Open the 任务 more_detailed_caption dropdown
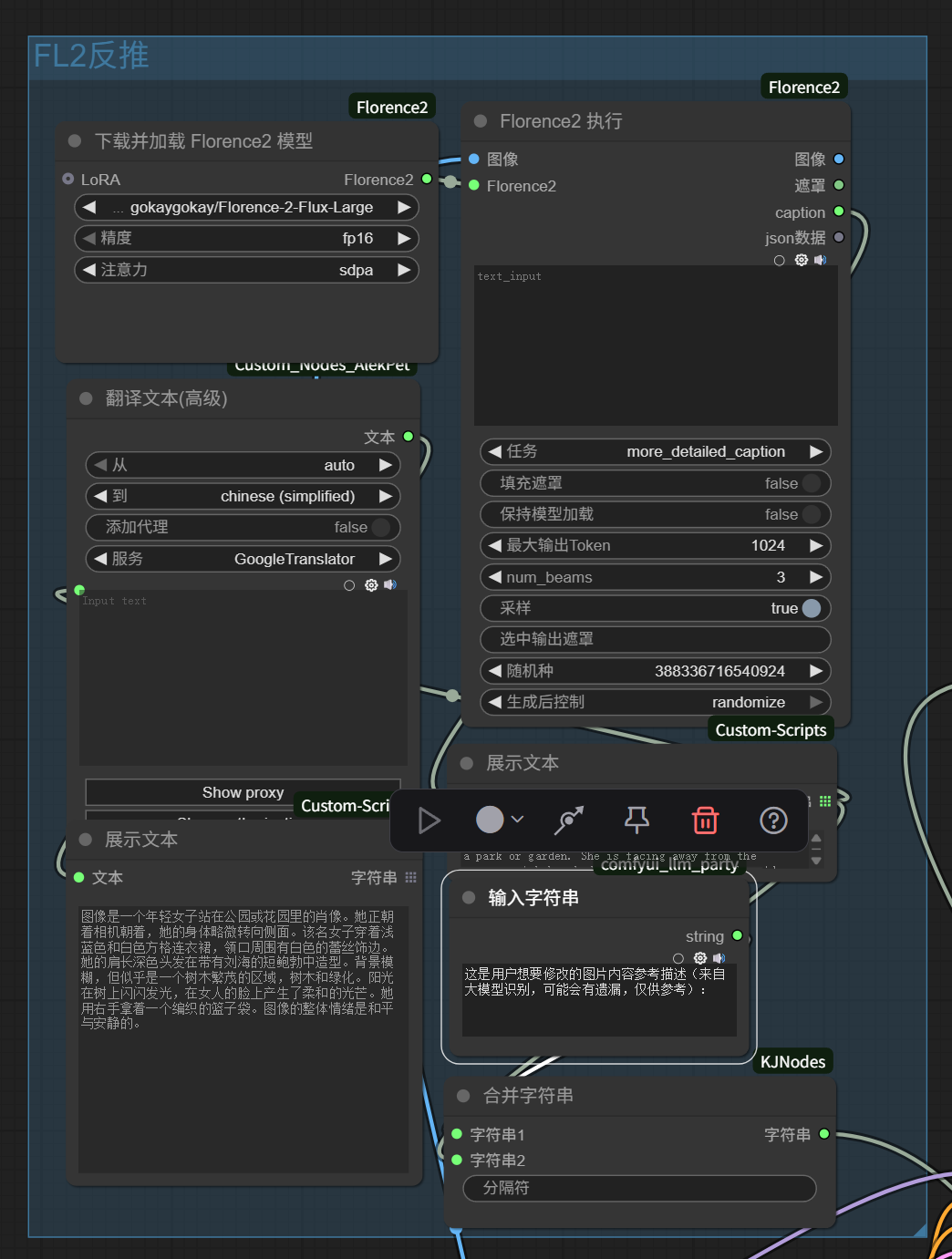Image resolution: width=952 pixels, height=1259 pixels. [655, 451]
